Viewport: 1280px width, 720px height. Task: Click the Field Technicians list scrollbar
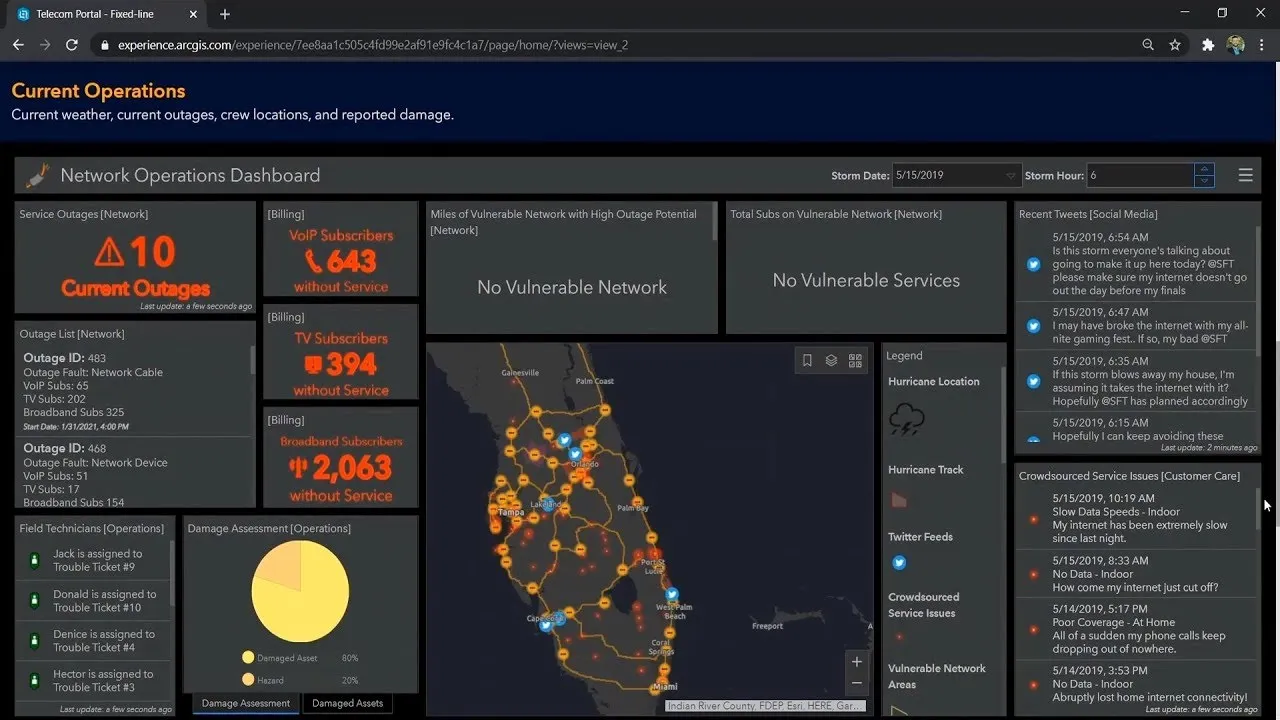point(173,572)
